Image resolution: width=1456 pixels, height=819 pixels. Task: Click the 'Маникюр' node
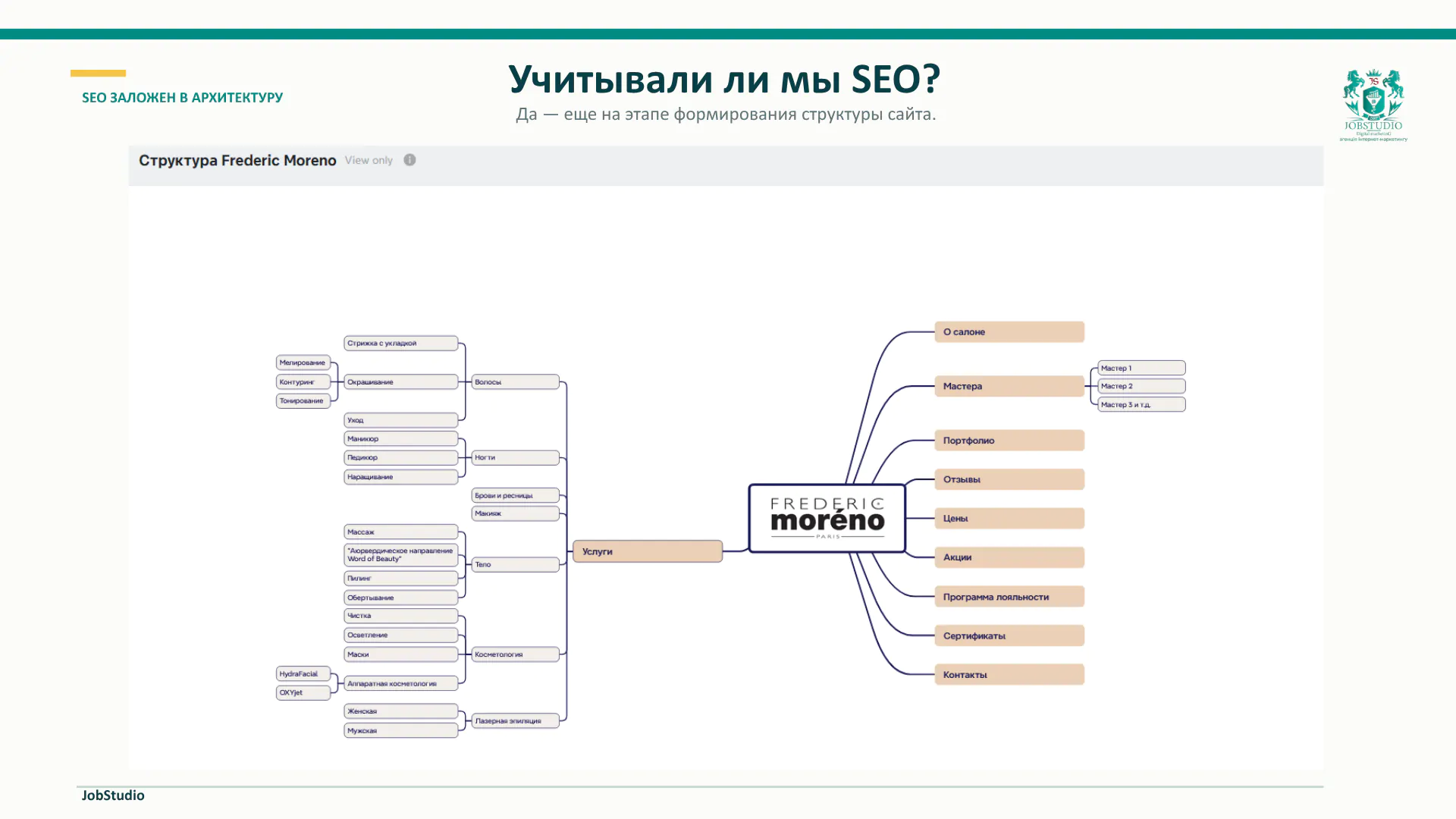[x=401, y=439]
